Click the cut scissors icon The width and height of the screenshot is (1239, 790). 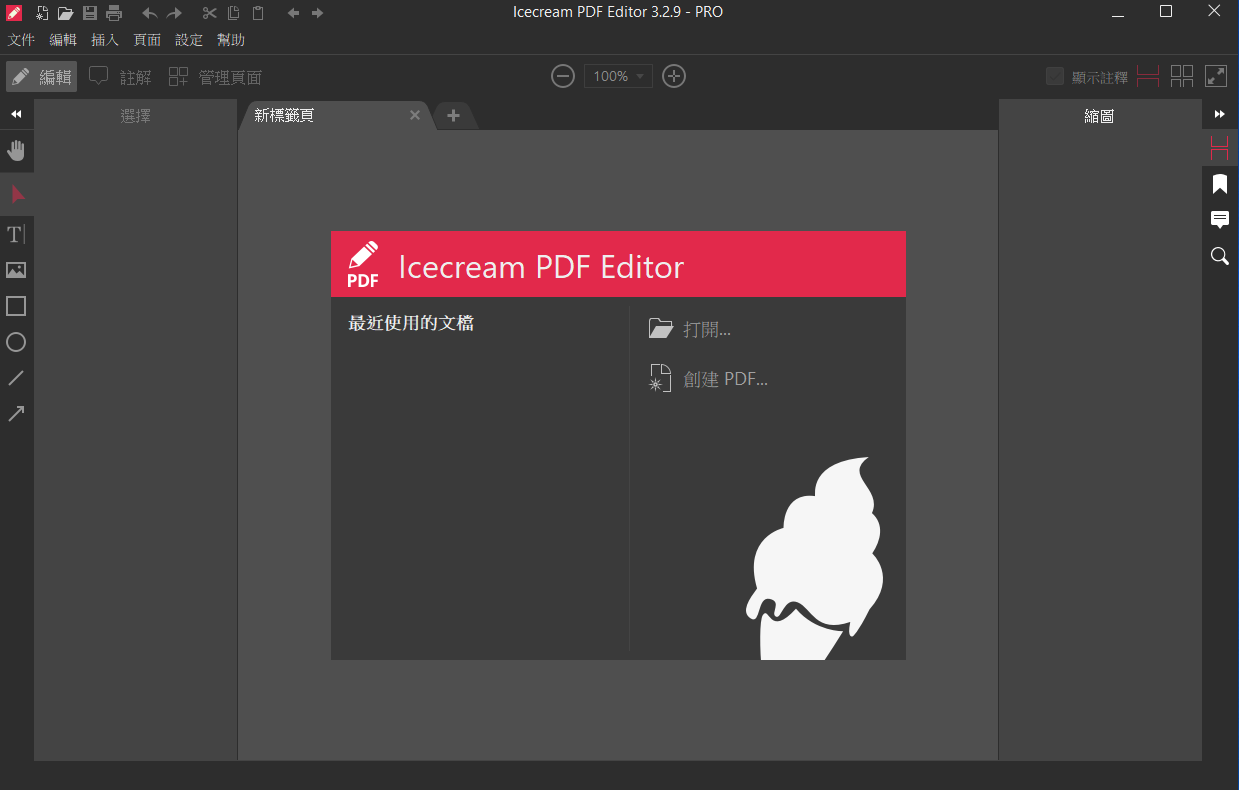point(209,13)
